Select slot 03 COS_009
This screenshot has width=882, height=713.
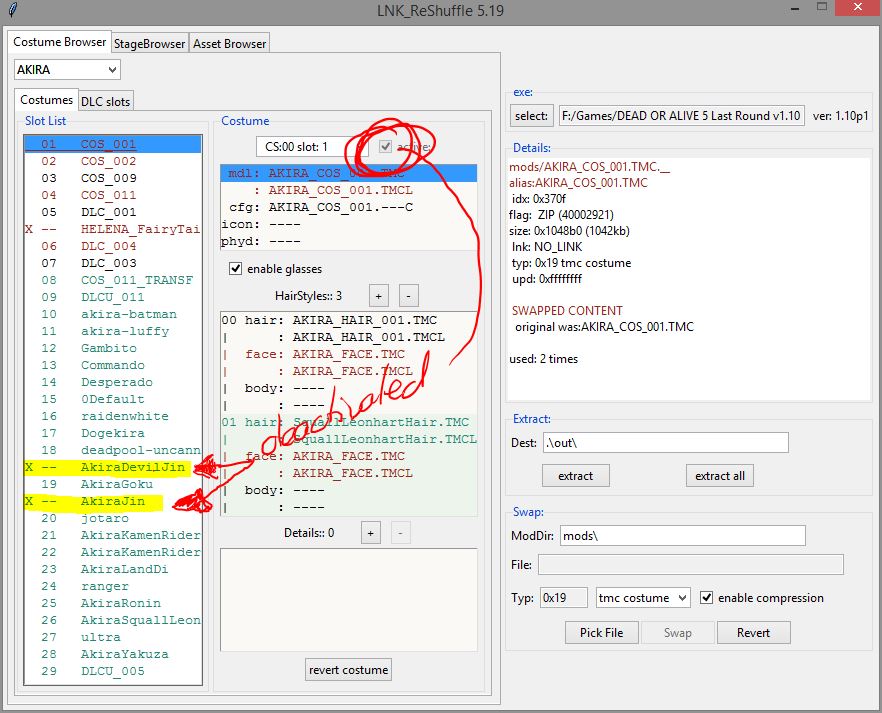click(112, 178)
